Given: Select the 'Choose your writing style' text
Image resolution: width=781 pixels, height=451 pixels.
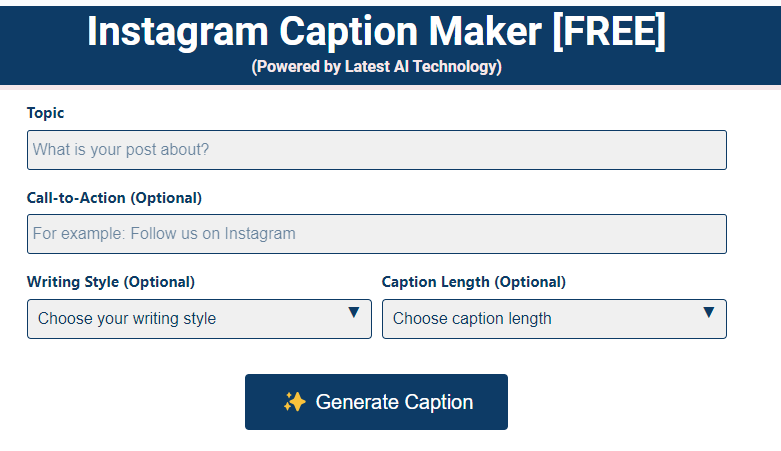Looking at the screenshot, I should coord(127,318).
